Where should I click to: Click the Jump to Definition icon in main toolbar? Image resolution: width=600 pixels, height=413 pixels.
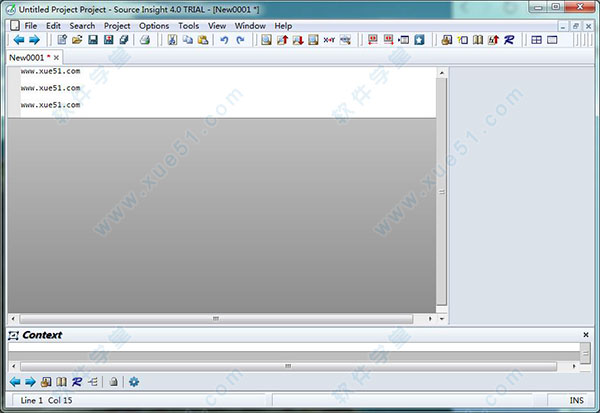pos(447,40)
